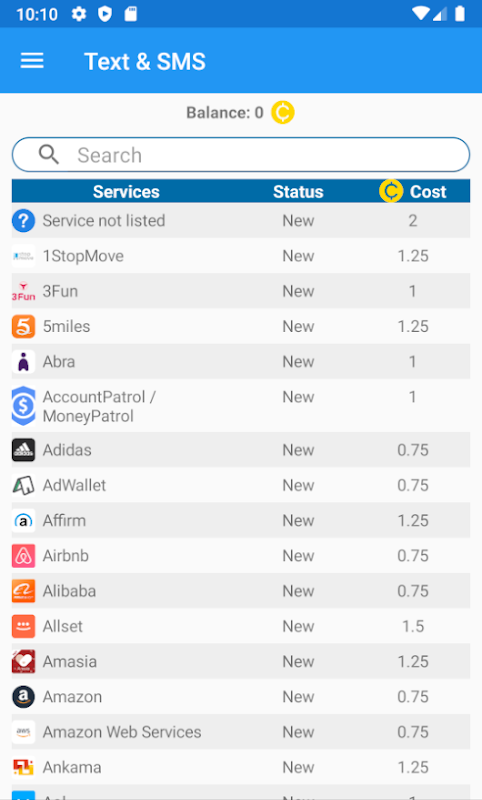Click the Adidas logo icon
The image size is (482, 800).
(23, 450)
